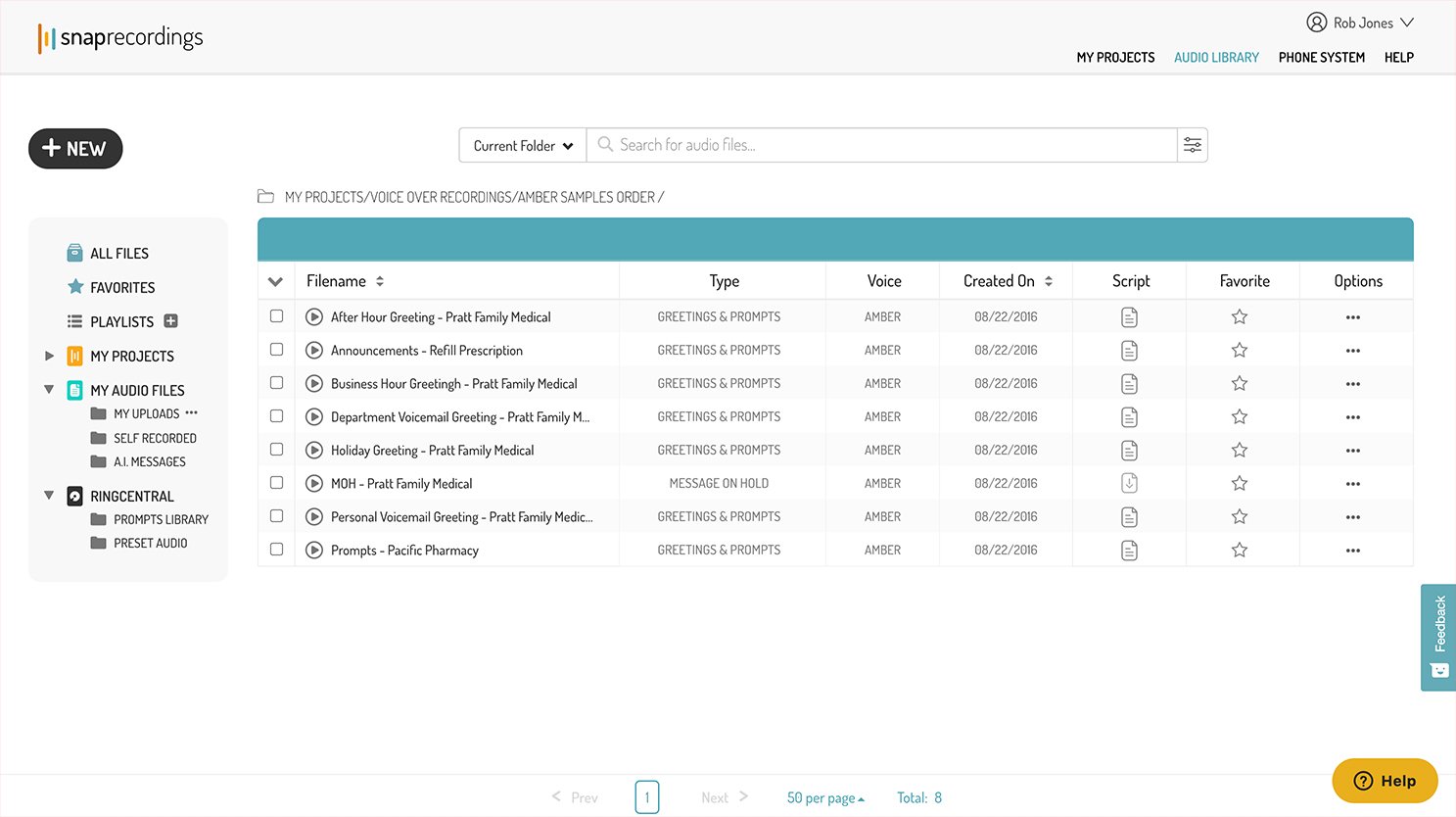Viewport: 1456px width, 817px height.
Task: Favorite the Business Hour Greetingh recording
Action: [1240, 383]
